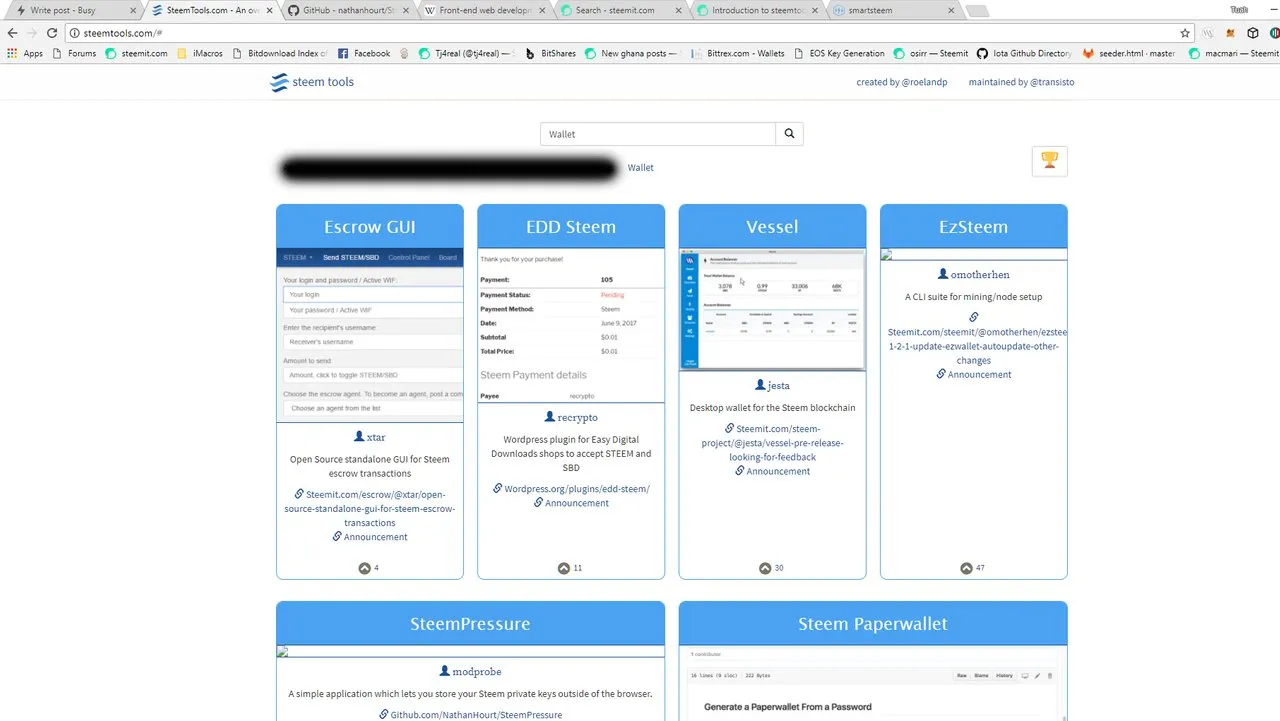Close the Write post - Busy tab

pyautogui.click(x=133, y=10)
